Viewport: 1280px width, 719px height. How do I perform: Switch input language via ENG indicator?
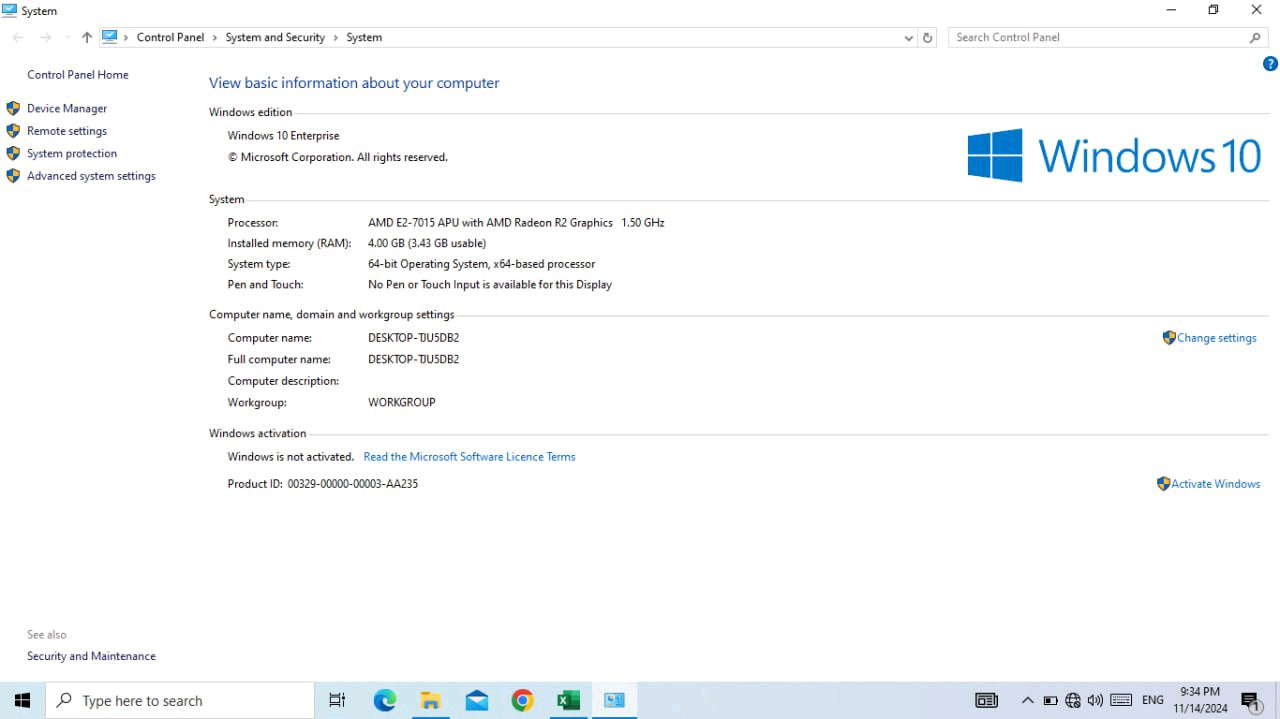coord(1152,700)
